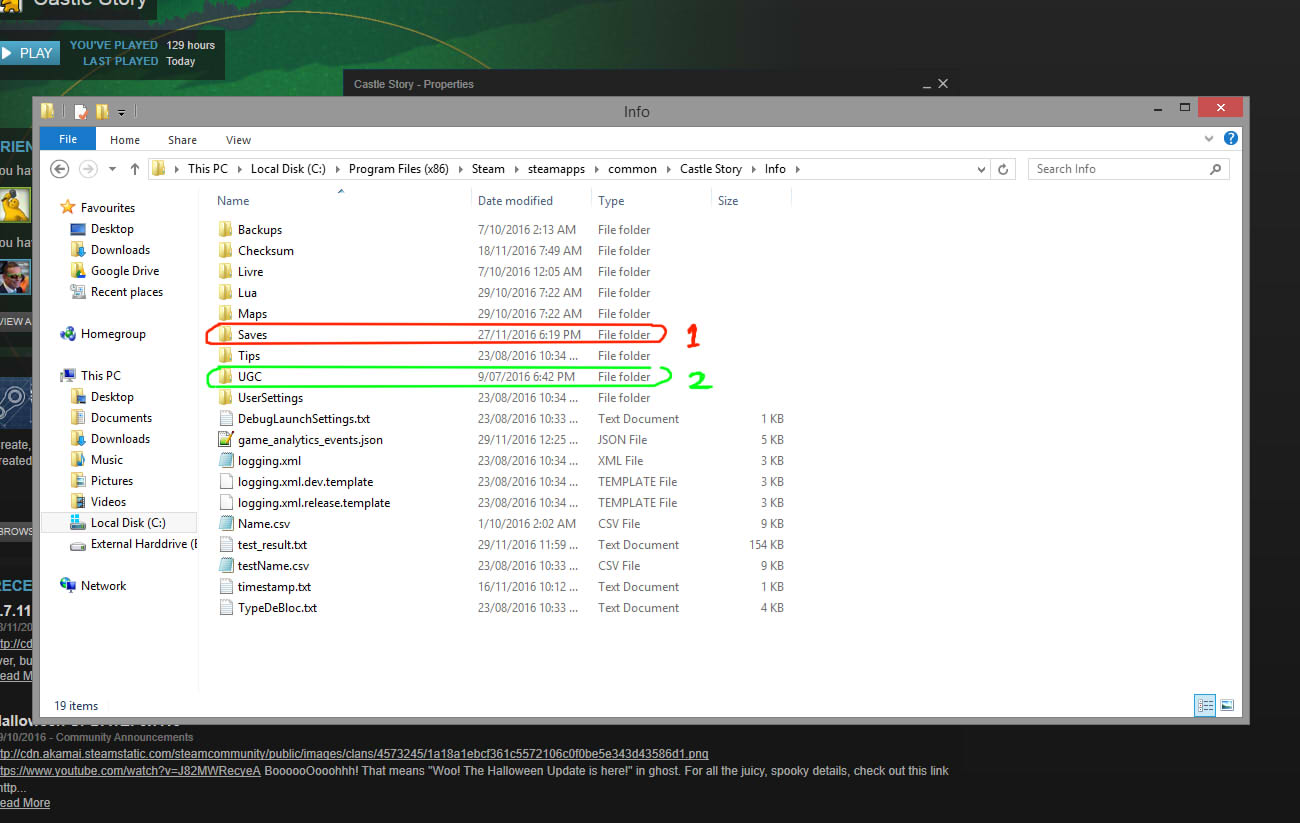Select the TypeDeBloc.txt file name
1300x823 pixels.
[277, 608]
